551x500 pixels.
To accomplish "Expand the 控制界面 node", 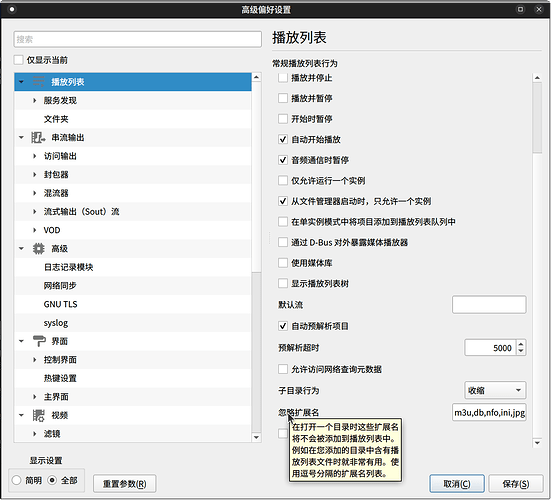I will click(34, 359).
